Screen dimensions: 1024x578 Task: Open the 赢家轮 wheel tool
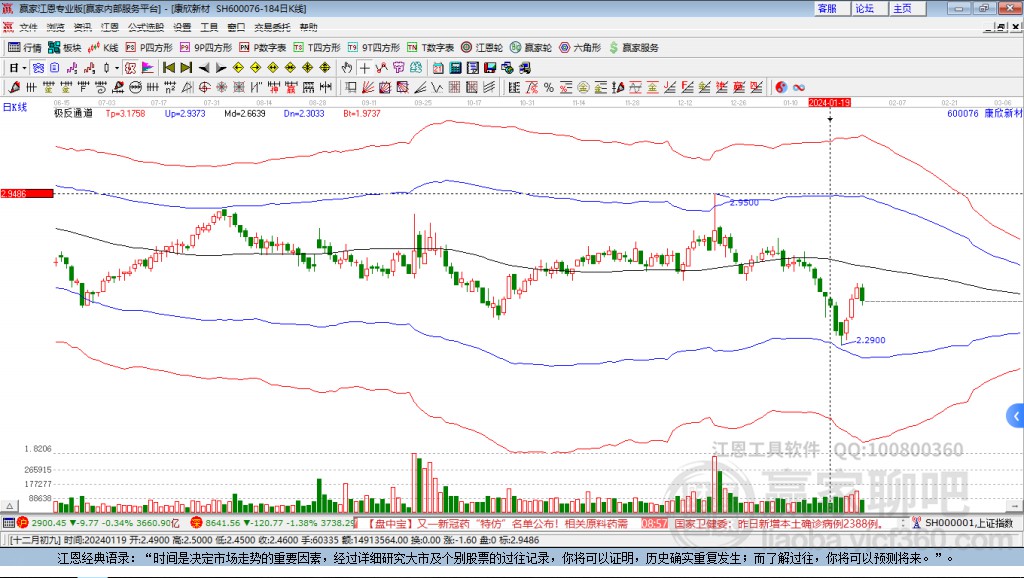pyautogui.click(x=531, y=48)
